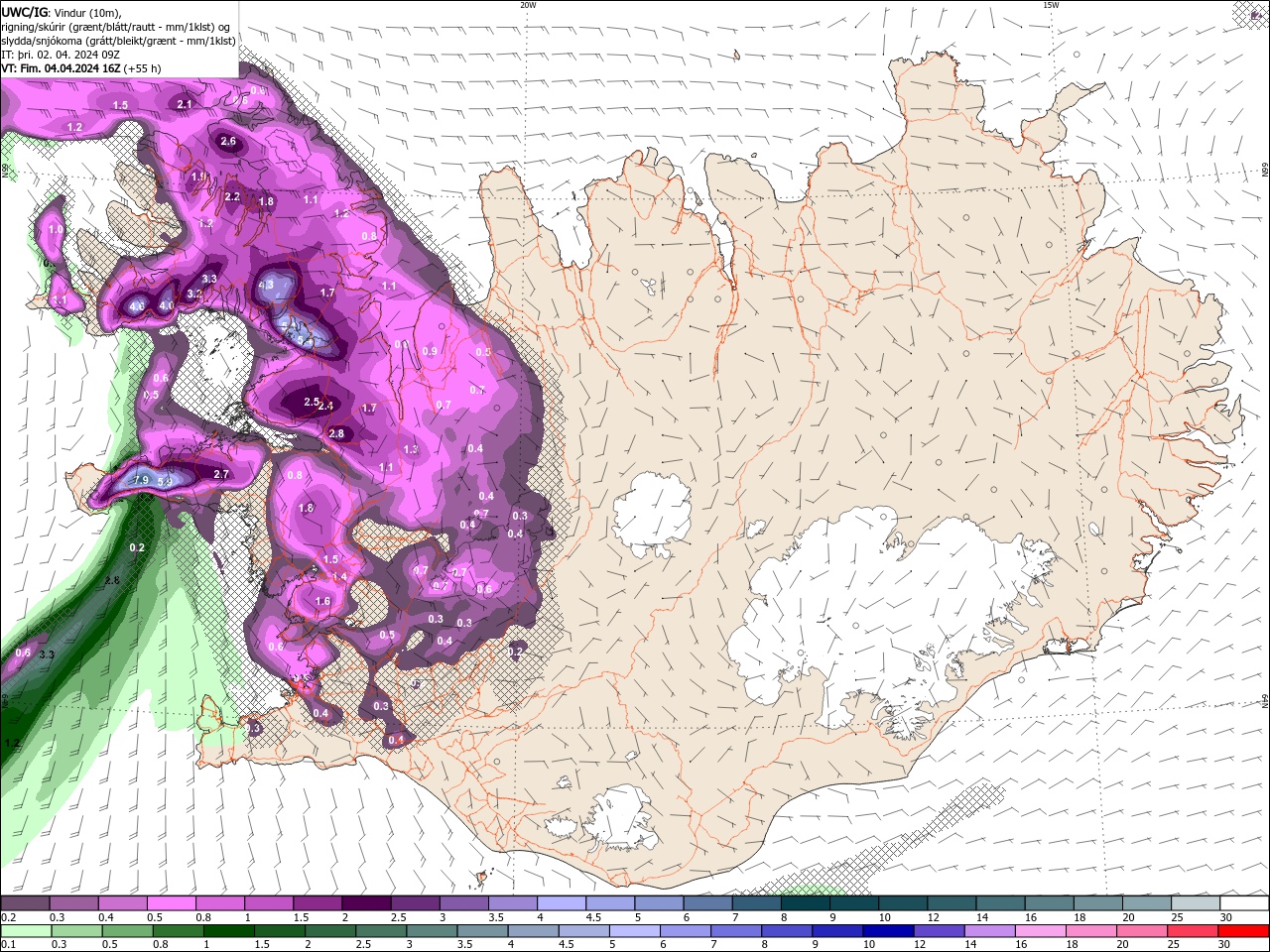1270x952 pixels.
Task: Choose the deep blue 10 rain scale swatch
Action: coord(888,931)
